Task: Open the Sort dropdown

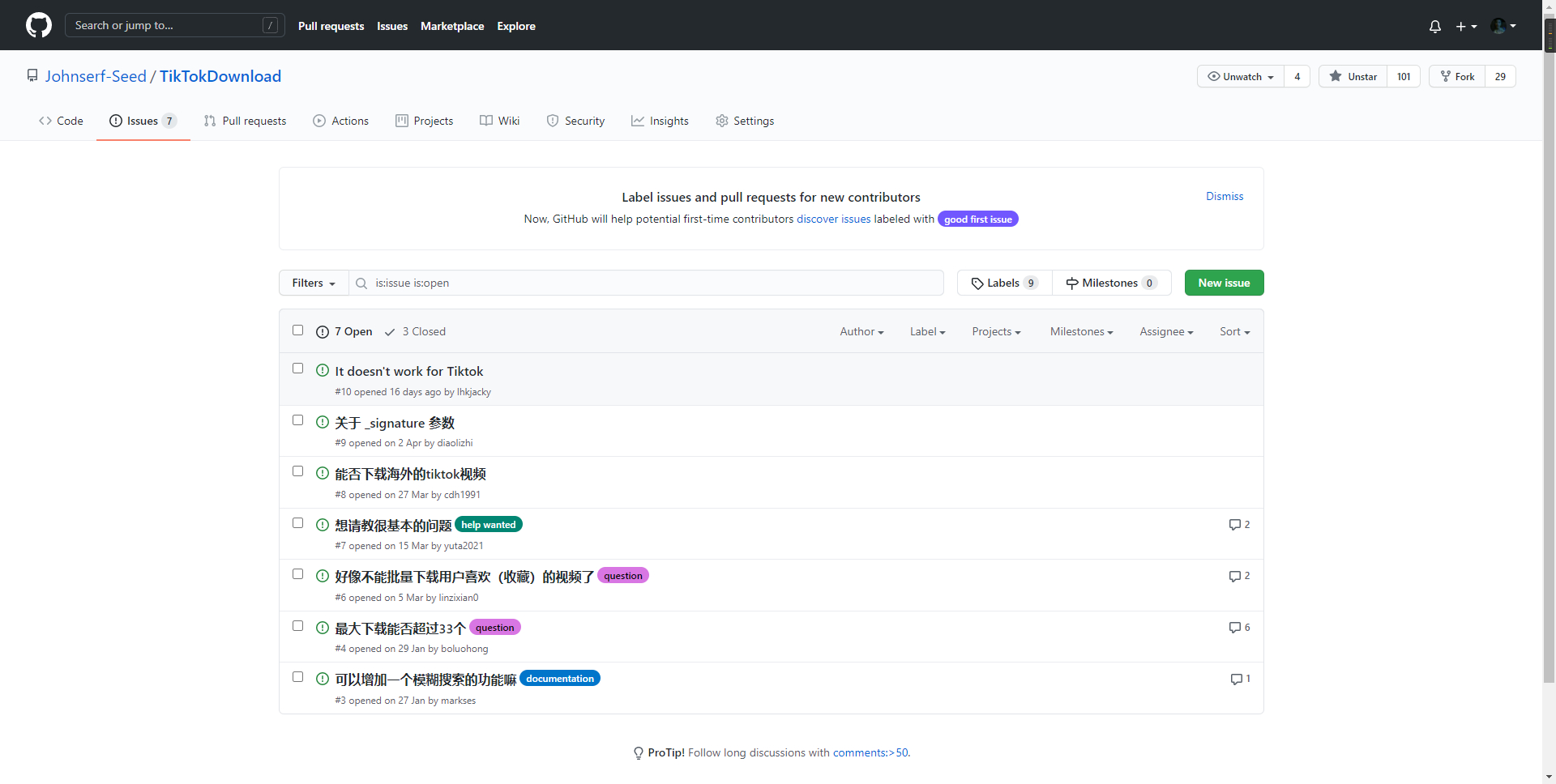Action: pos(1234,331)
